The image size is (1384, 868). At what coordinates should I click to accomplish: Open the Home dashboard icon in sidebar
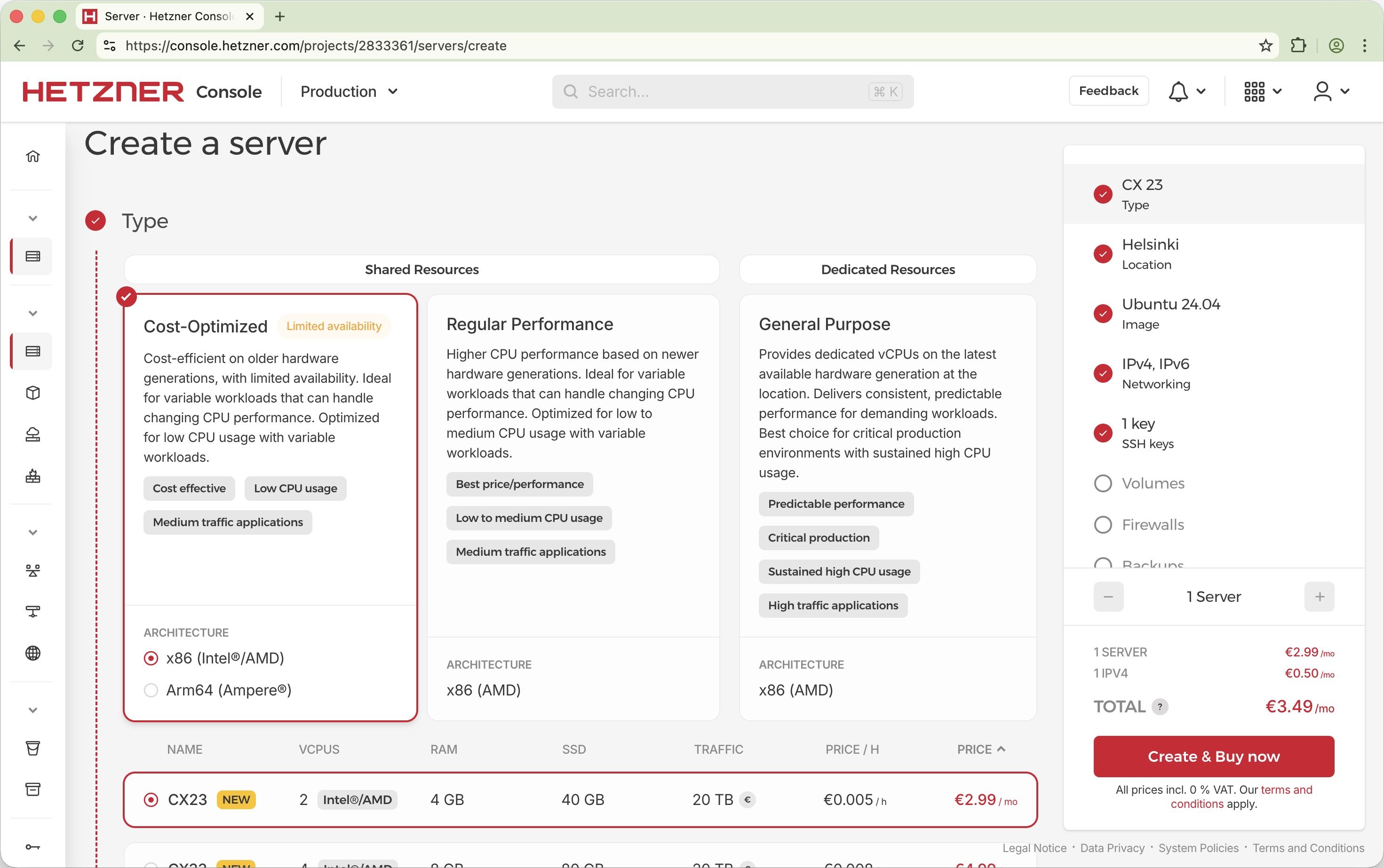(x=33, y=156)
